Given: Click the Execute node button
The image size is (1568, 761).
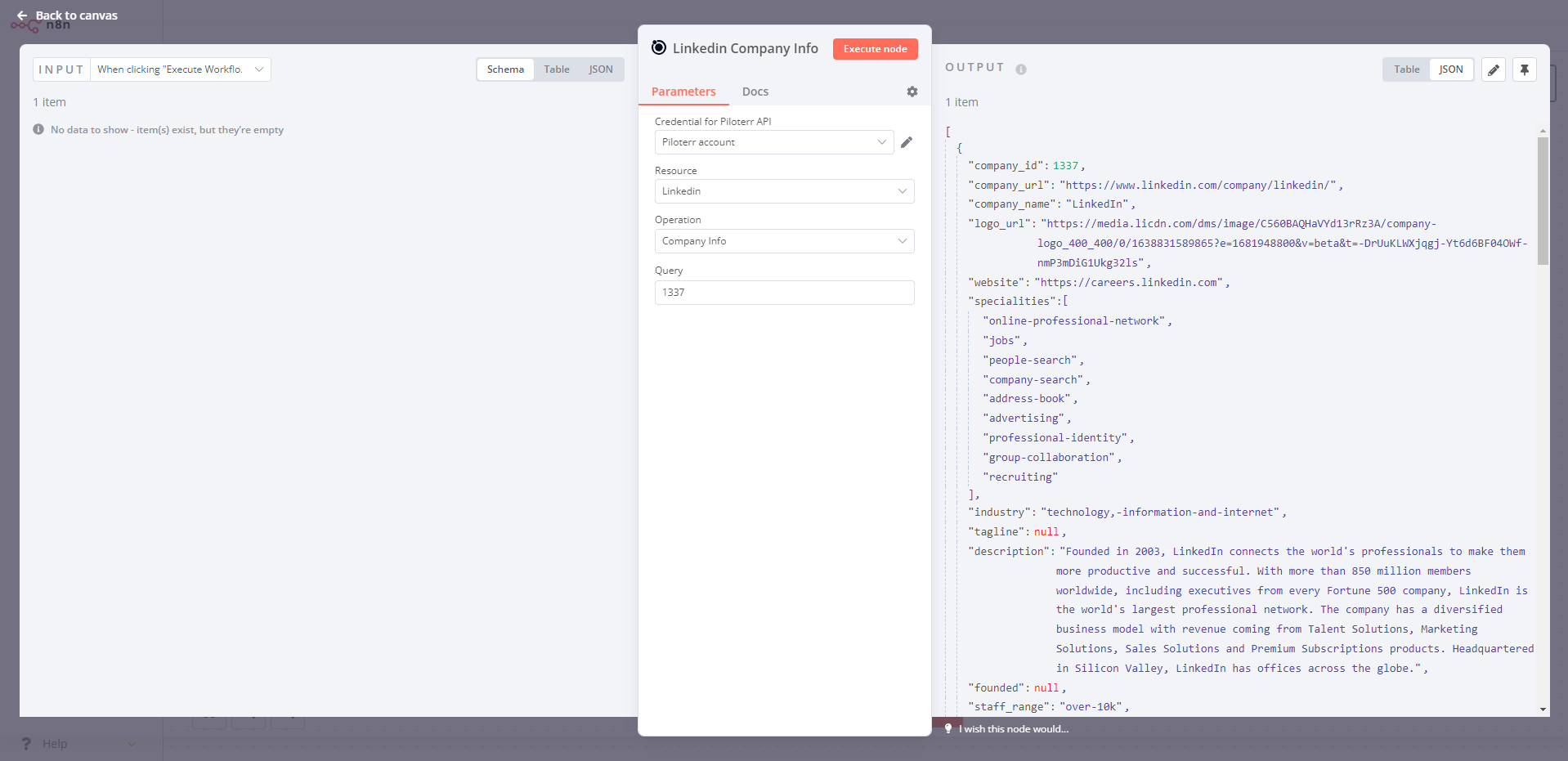Looking at the screenshot, I should coord(875,49).
